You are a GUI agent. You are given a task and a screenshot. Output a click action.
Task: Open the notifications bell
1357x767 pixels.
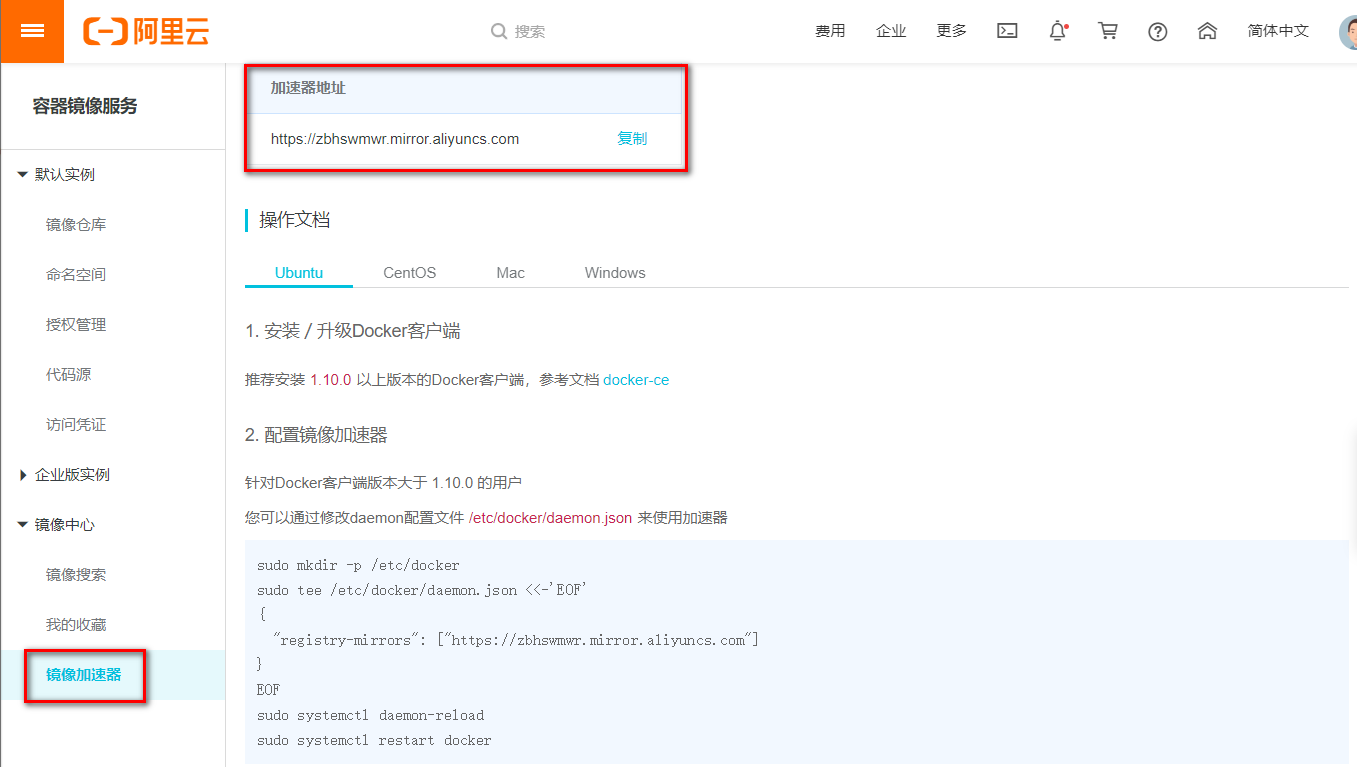(x=1058, y=31)
